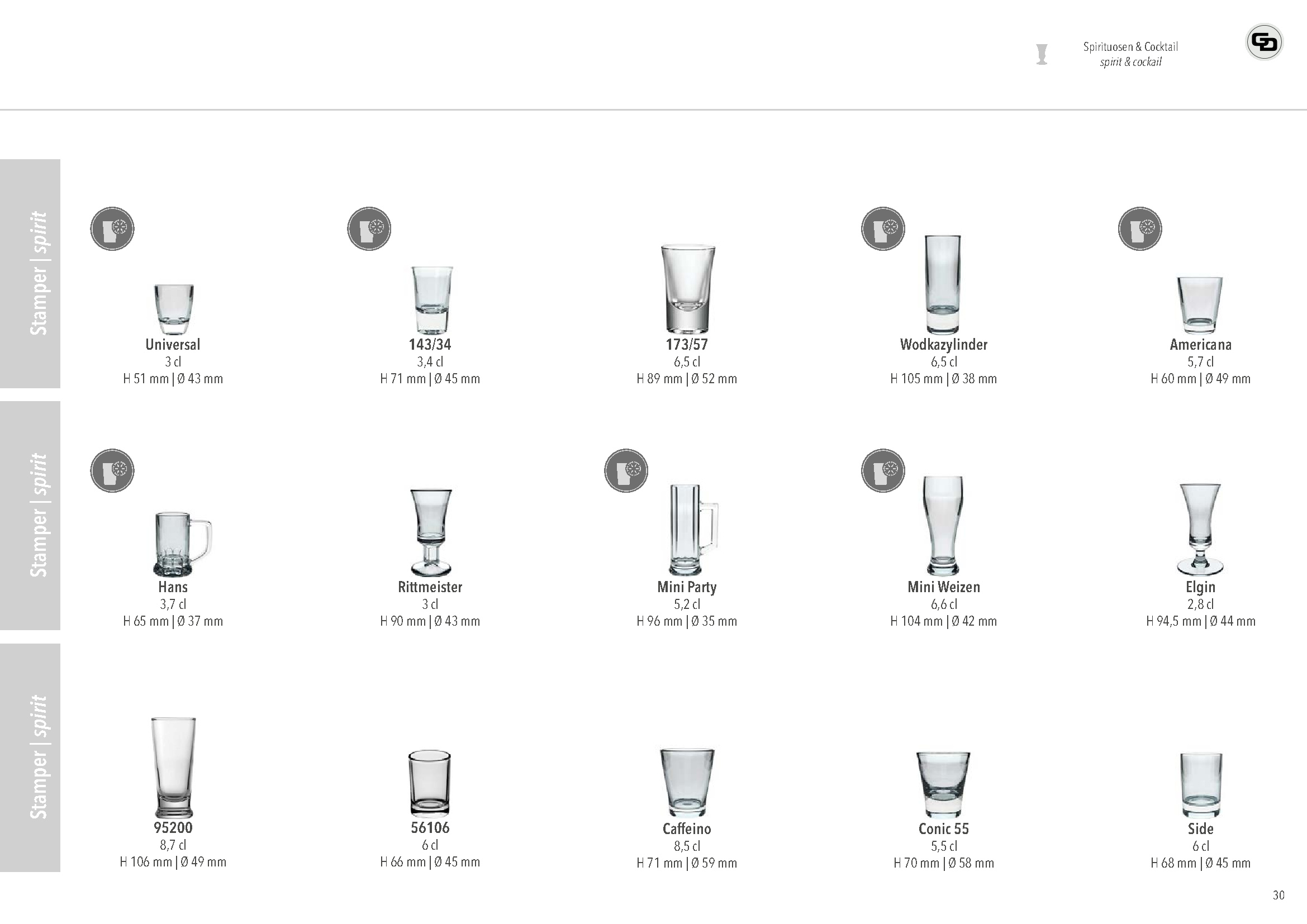Click 'H 71 mm | Ø 45 mm' dimensions
This screenshot has height=924, width=1307.
tap(430, 378)
